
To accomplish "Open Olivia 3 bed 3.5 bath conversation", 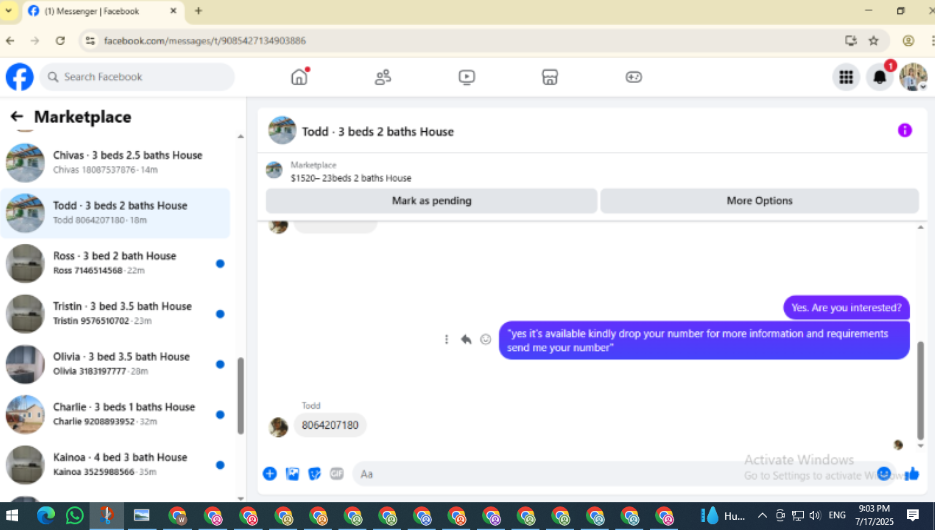I will pos(115,364).
